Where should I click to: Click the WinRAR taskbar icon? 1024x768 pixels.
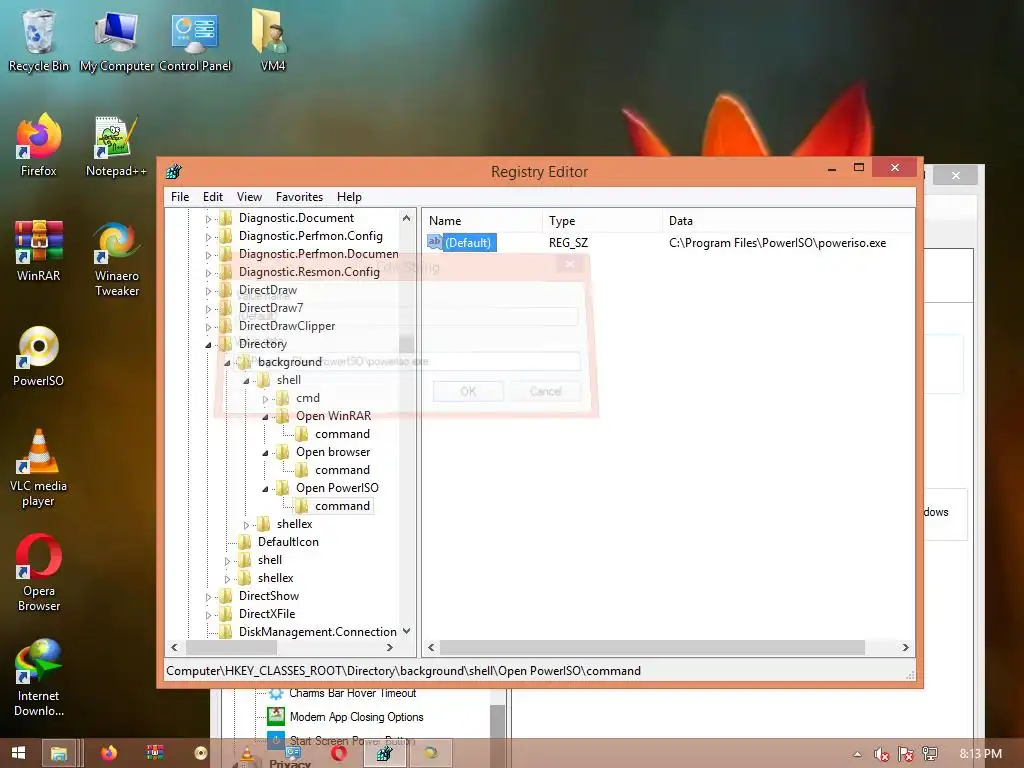[155, 753]
